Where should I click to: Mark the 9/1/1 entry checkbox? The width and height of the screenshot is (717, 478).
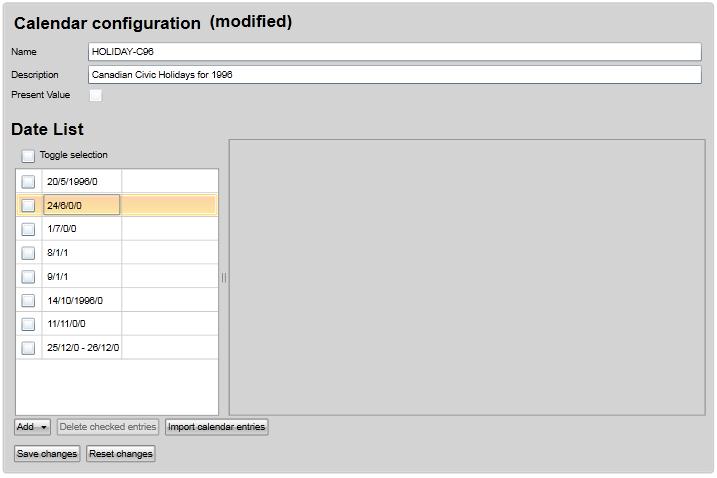click(x=28, y=277)
